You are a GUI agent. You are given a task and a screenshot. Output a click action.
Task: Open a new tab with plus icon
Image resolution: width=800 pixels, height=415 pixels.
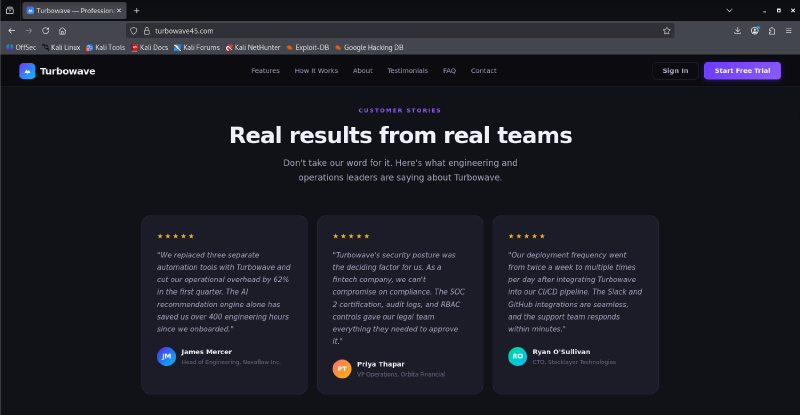[136, 10]
